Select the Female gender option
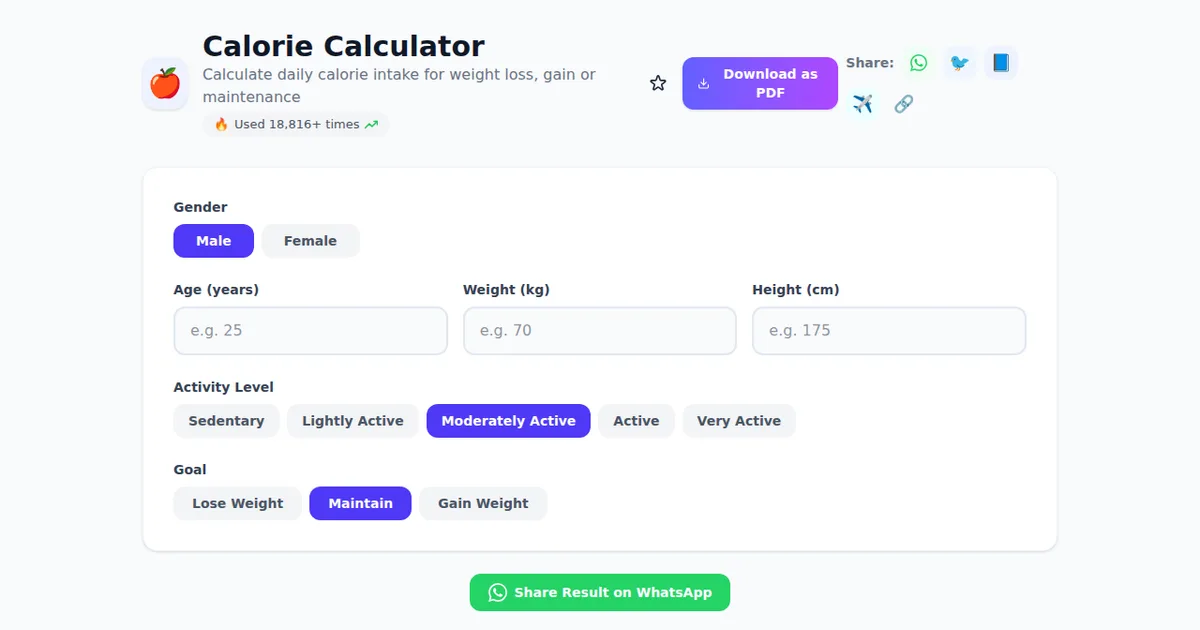The image size is (1200, 630). (310, 240)
